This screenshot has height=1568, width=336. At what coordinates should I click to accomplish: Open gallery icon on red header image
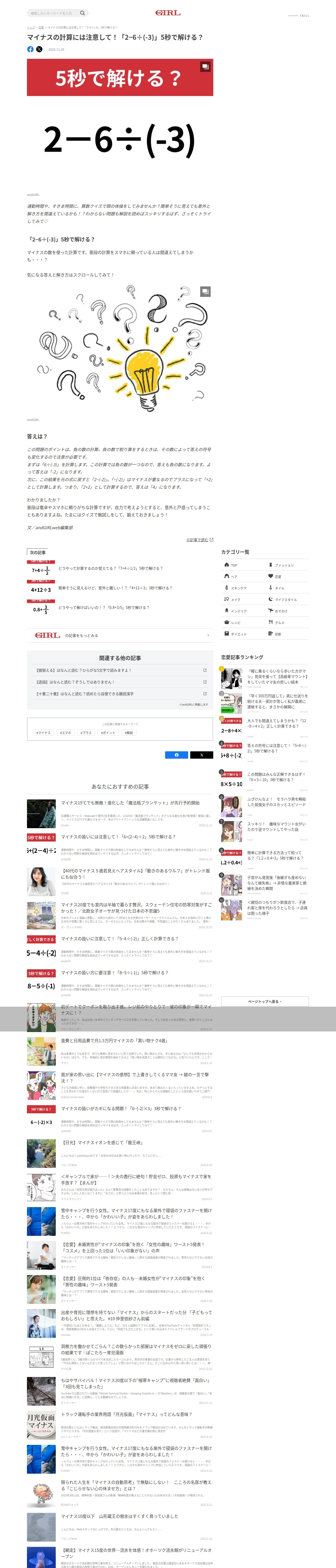pos(205,66)
